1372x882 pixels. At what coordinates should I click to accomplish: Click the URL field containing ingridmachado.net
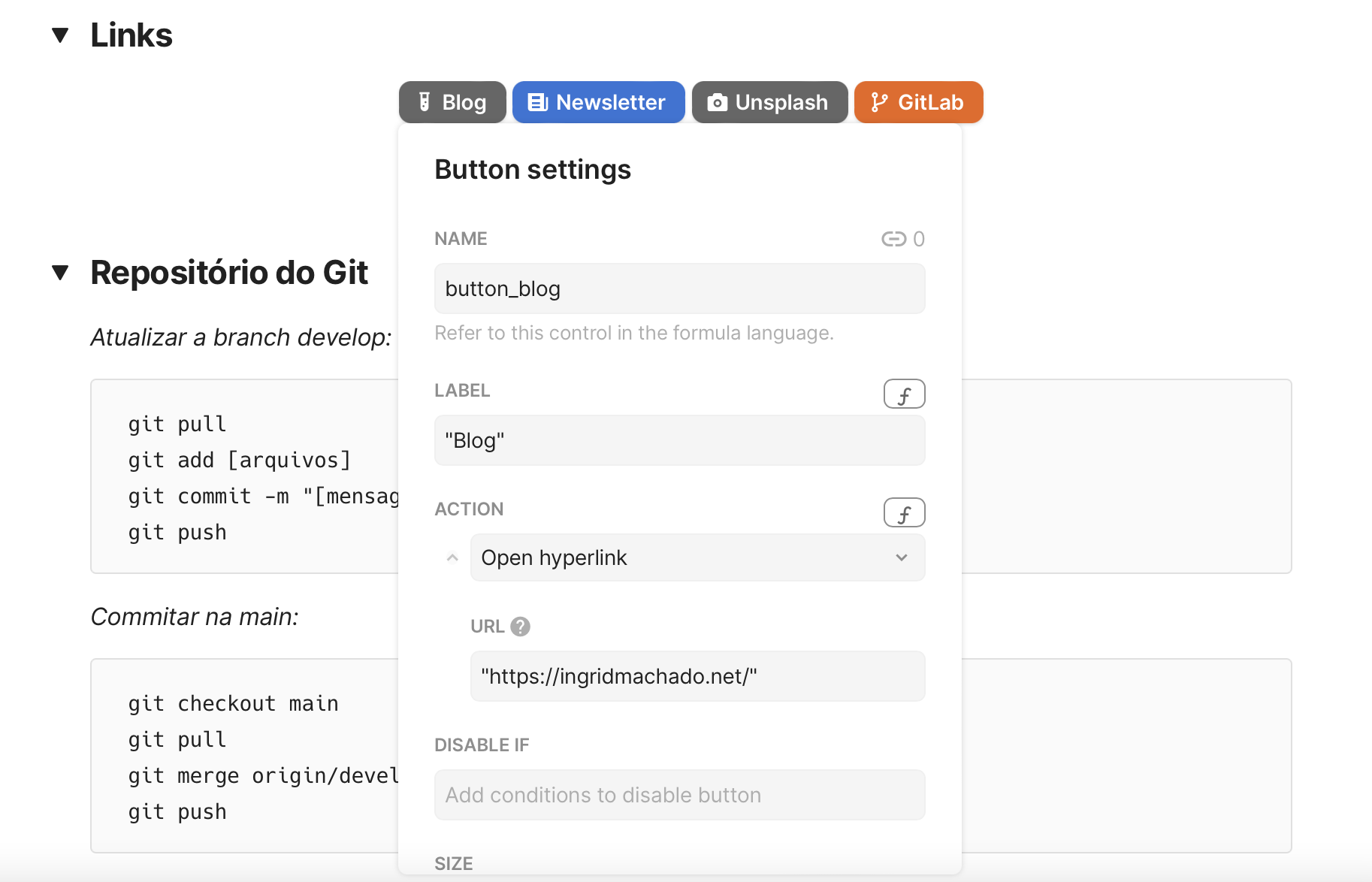point(697,676)
